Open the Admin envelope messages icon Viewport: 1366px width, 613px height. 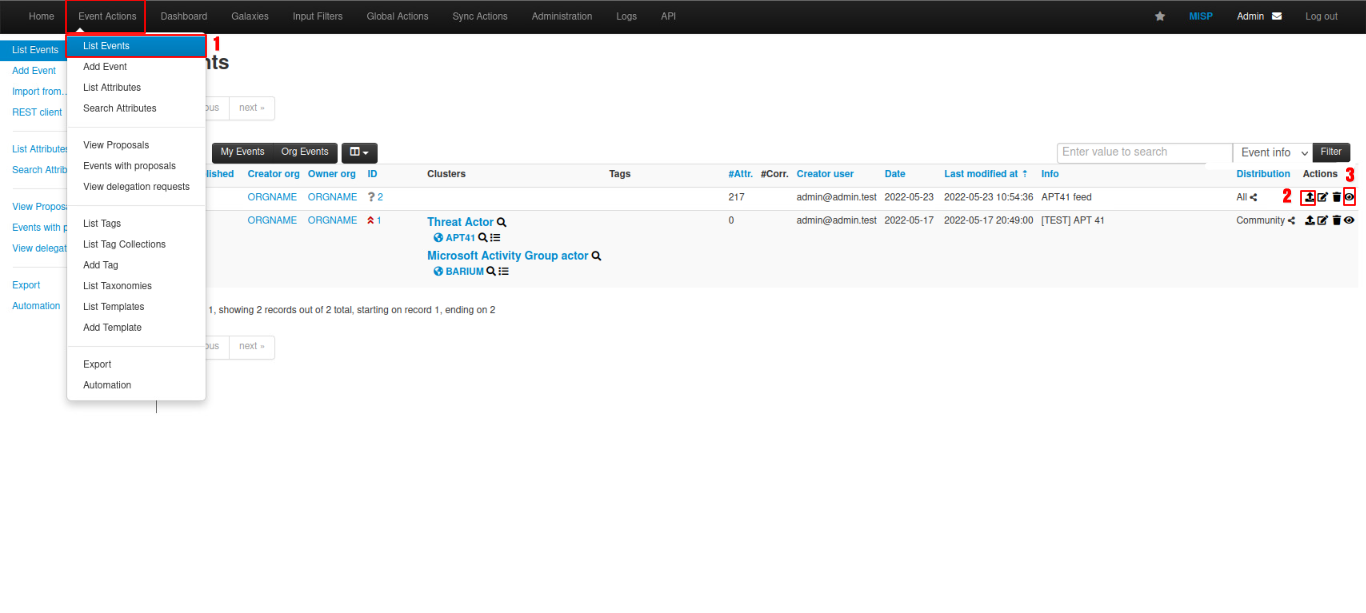pyautogui.click(x=1276, y=17)
